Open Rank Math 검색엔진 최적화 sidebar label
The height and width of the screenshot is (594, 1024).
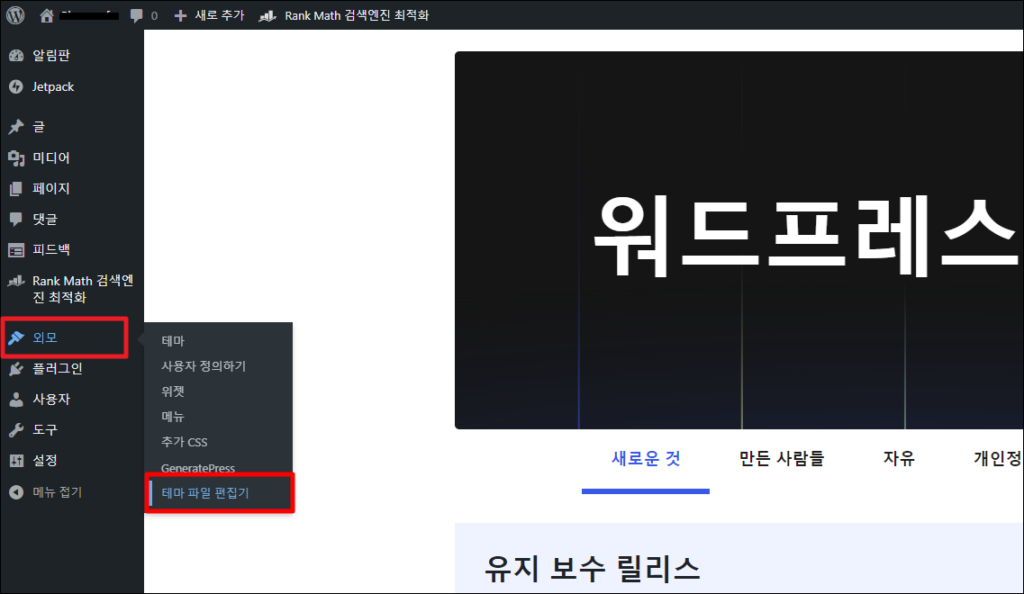pyautogui.click(x=83, y=289)
